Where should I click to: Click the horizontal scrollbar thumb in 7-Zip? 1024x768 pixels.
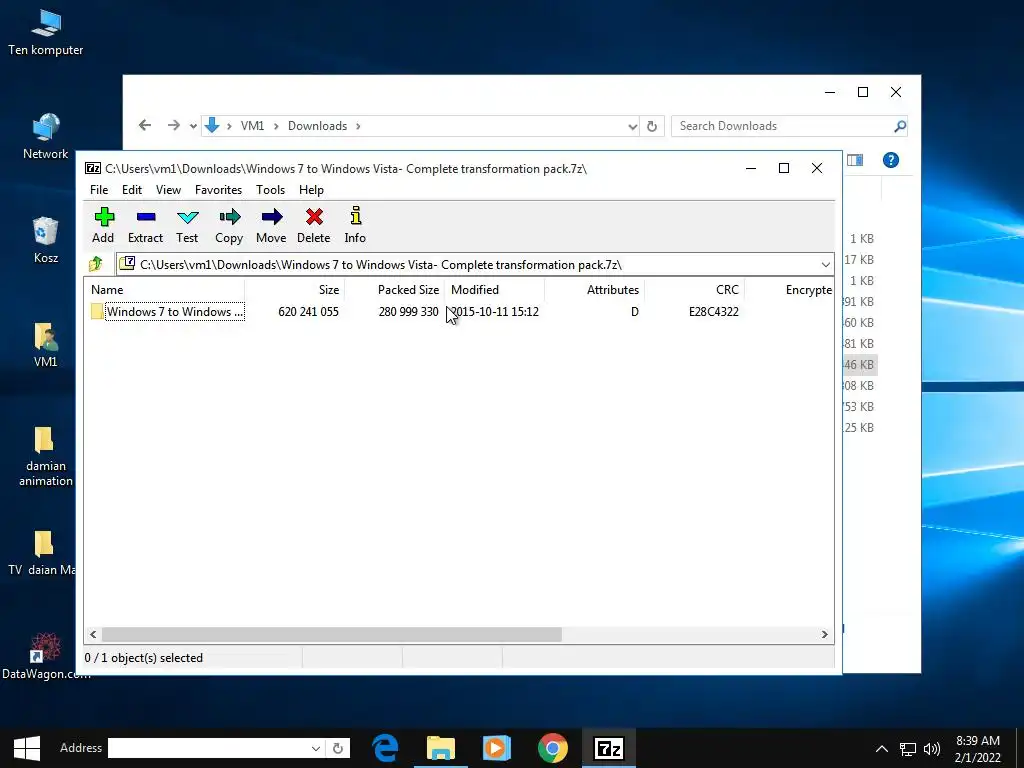(x=331, y=634)
